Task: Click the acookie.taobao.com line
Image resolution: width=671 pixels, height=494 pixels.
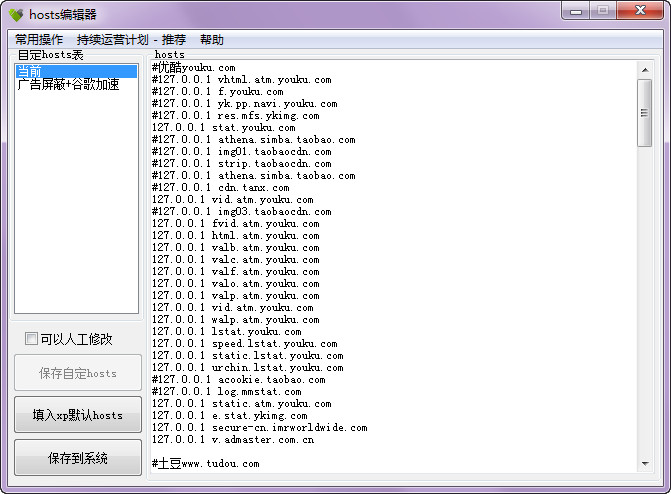Action: [239, 379]
